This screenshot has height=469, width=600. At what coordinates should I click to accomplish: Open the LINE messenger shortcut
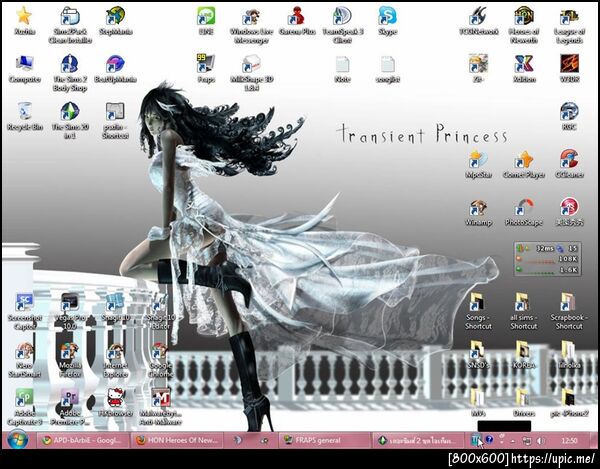(x=206, y=21)
